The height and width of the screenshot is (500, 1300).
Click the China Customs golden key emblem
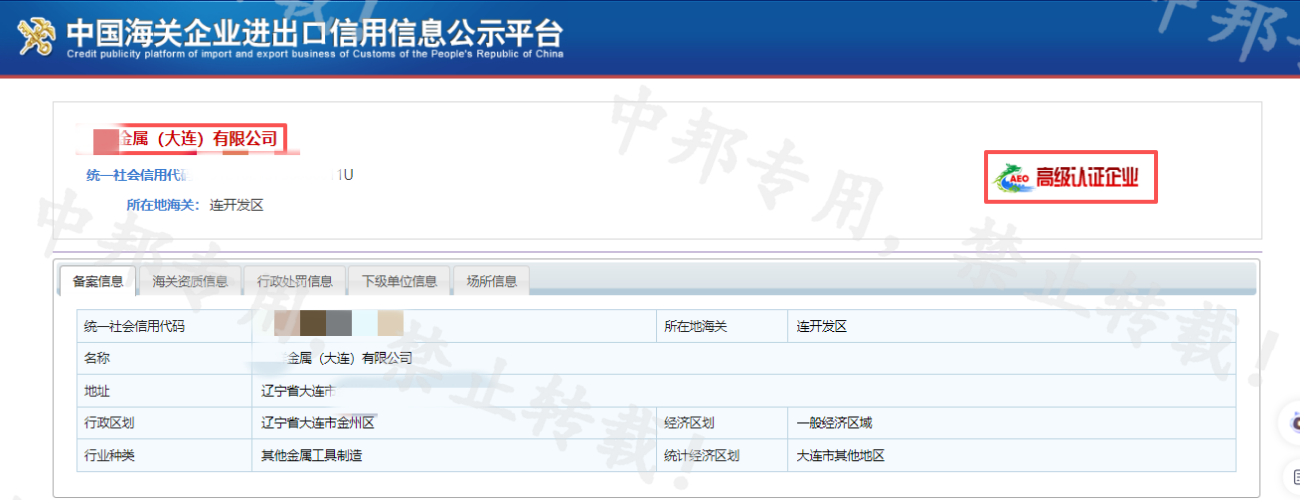38,37
